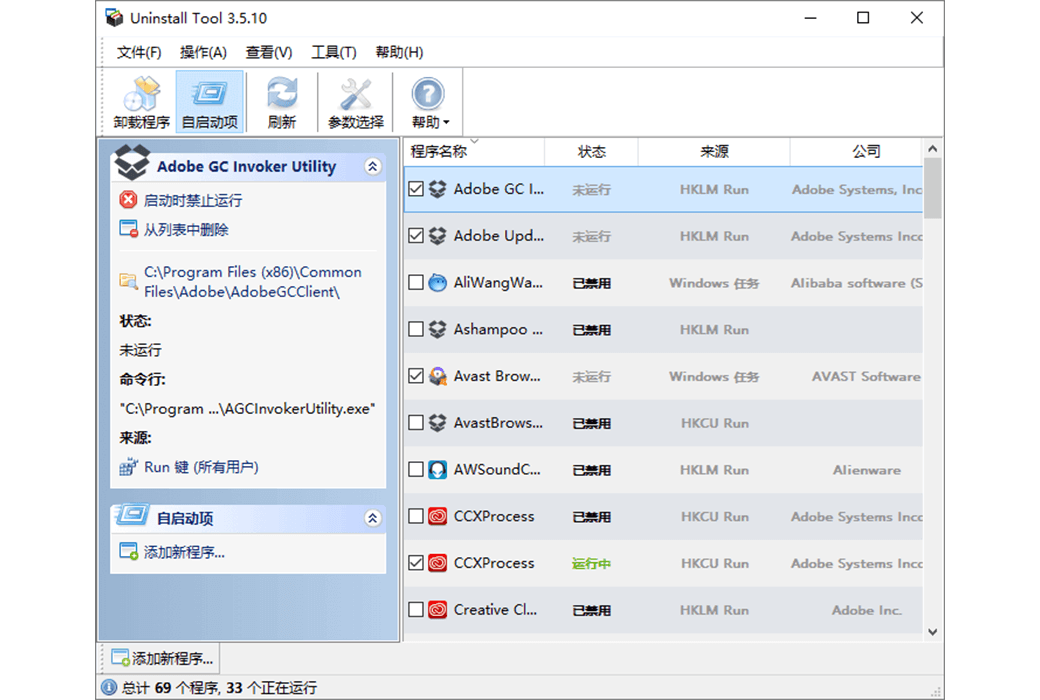Click 添加新程序... in the side panel
1040x700 pixels.
(184, 552)
